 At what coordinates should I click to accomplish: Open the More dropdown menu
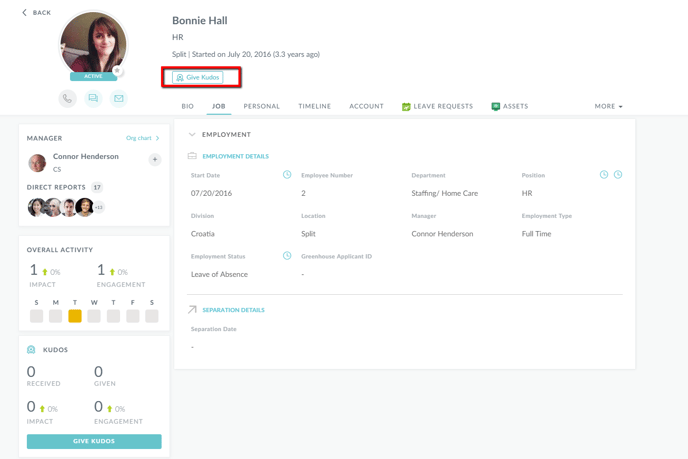(x=608, y=106)
